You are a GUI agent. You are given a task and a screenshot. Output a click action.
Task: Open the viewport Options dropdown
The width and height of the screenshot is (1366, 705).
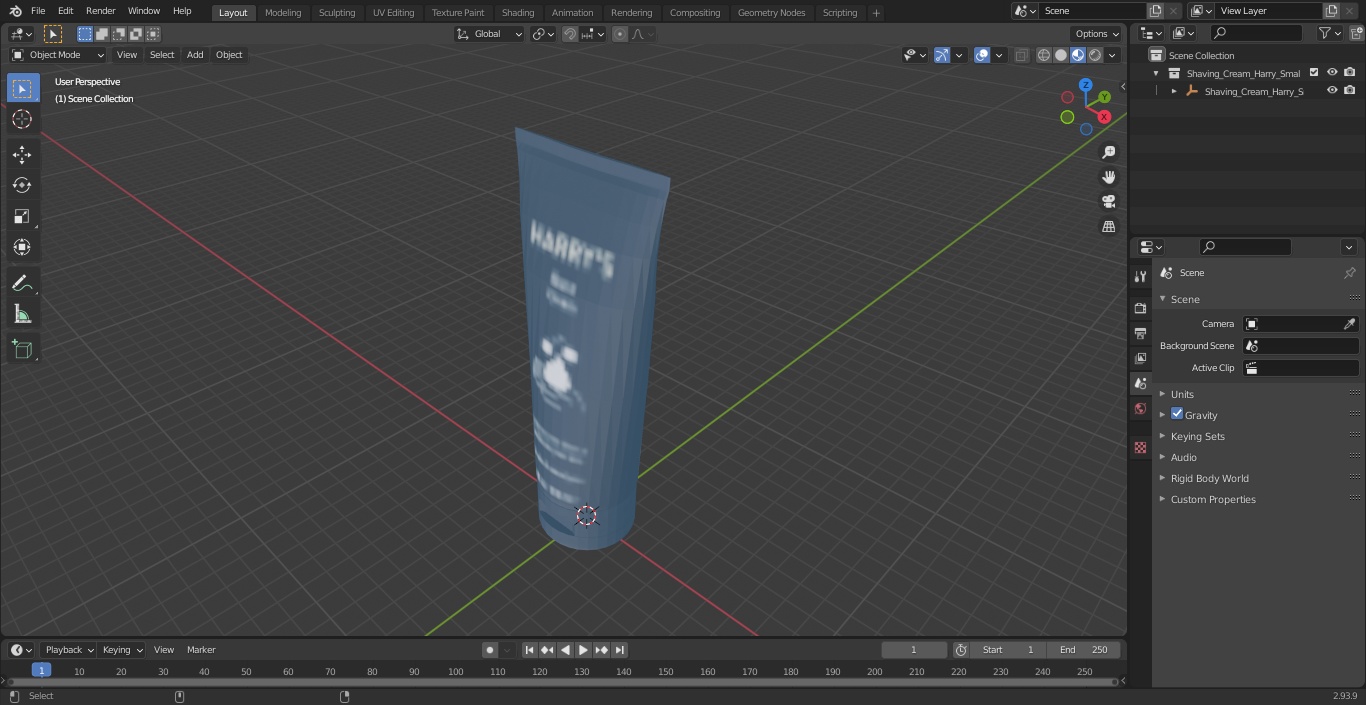pyautogui.click(x=1097, y=34)
